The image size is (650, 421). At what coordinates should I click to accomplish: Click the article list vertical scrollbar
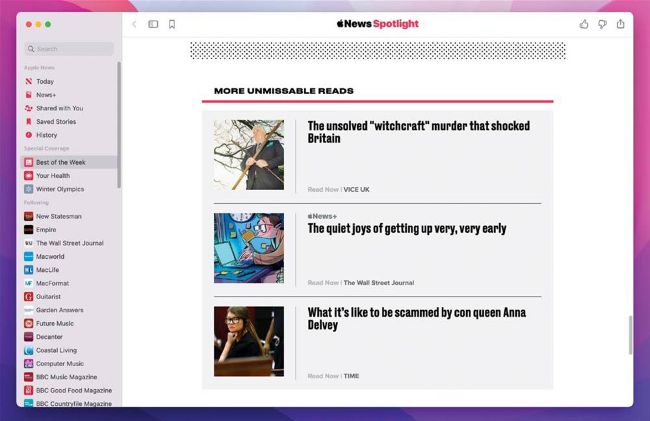630,335
